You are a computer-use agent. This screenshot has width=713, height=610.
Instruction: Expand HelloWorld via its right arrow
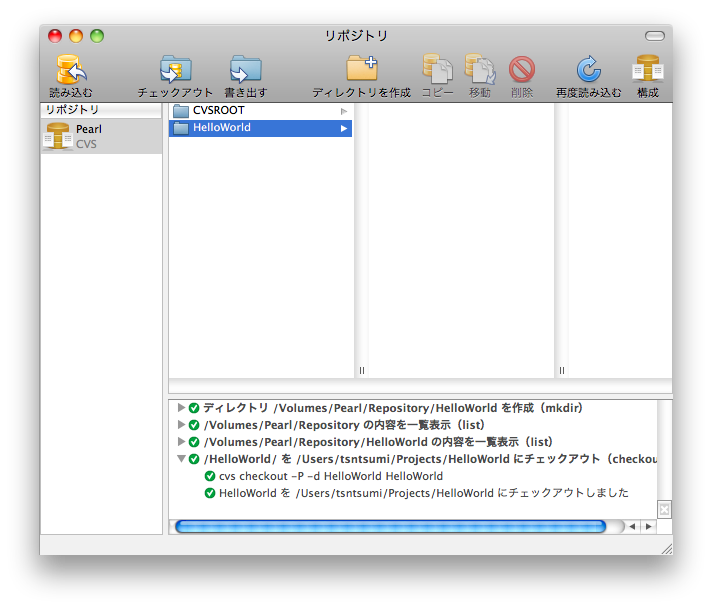[344, 129]
